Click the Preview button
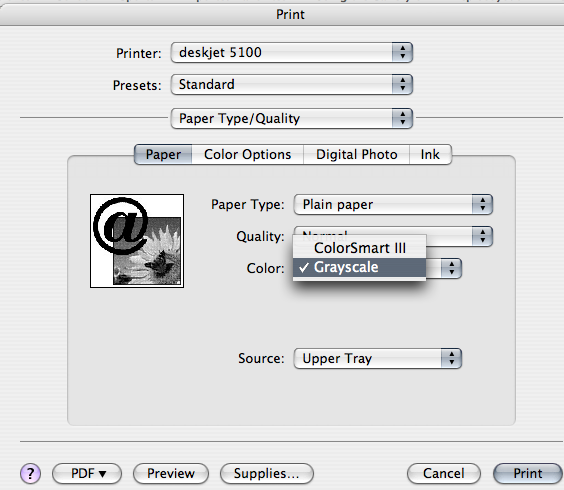The width and height of the screenshot is (564, 490). click(171, 473)
